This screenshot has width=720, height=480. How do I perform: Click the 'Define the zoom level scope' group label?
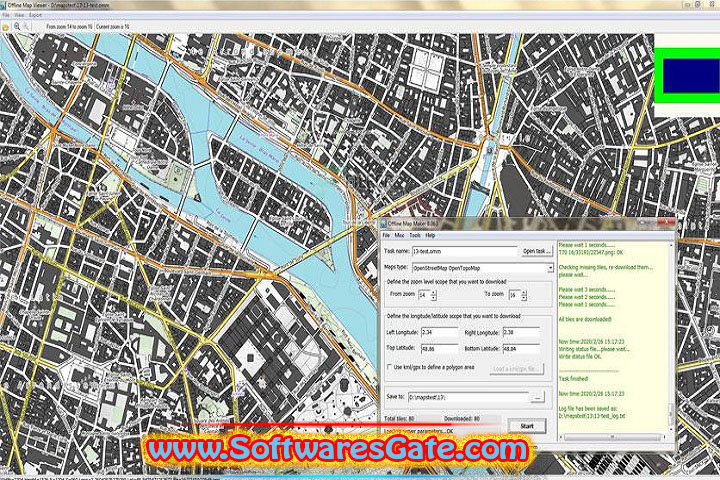click(x=446, y=282)
